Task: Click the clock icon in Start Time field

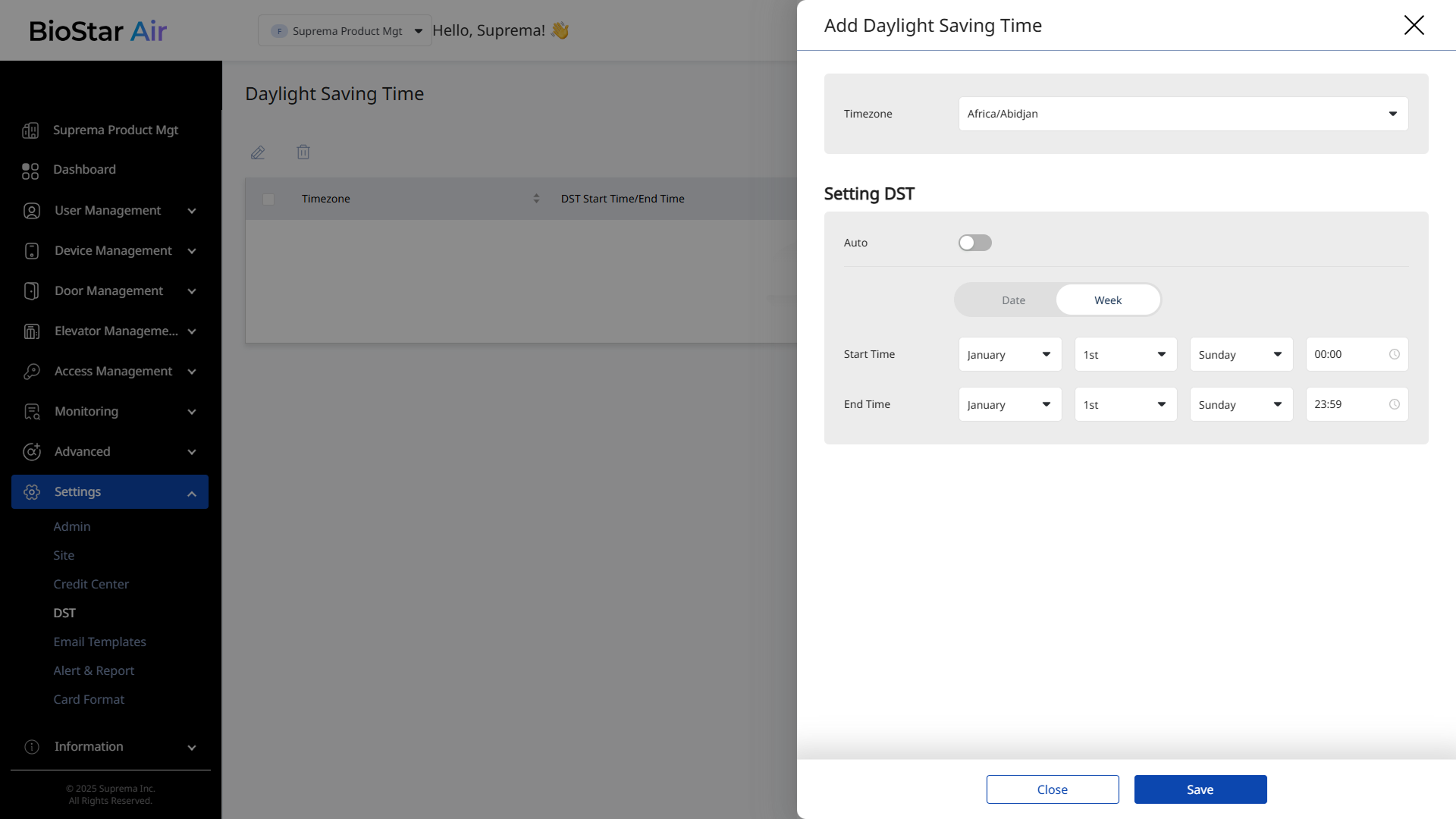Action: tap(1394, 355)
